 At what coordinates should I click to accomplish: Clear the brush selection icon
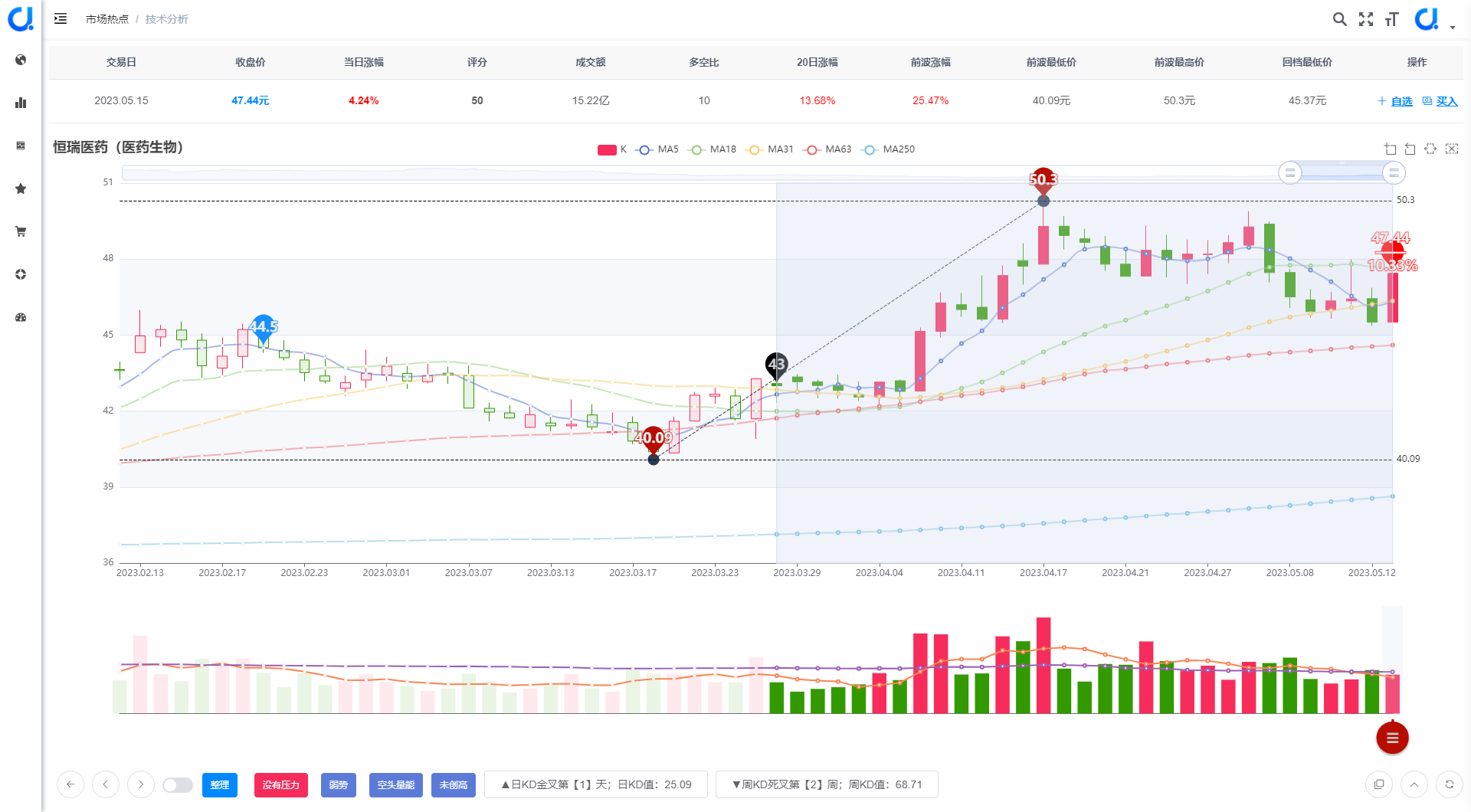click(x=1452, y=149)
